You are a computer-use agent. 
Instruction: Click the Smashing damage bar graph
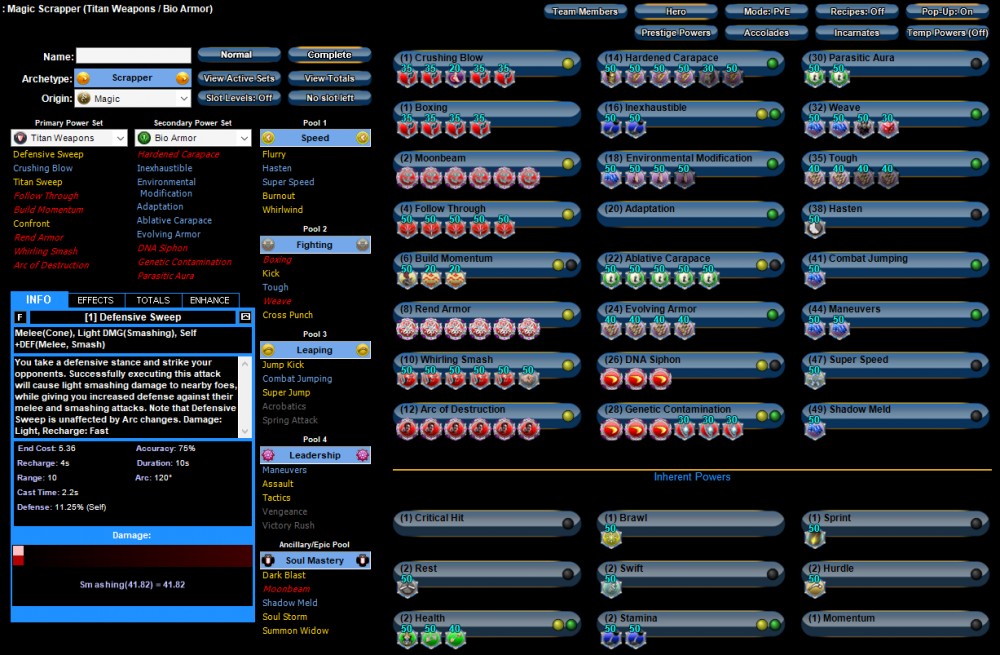132,556
